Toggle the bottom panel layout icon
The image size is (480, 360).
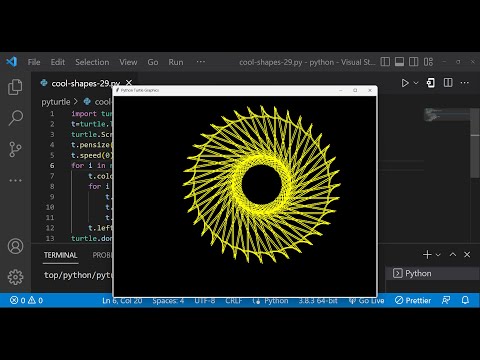399,62
